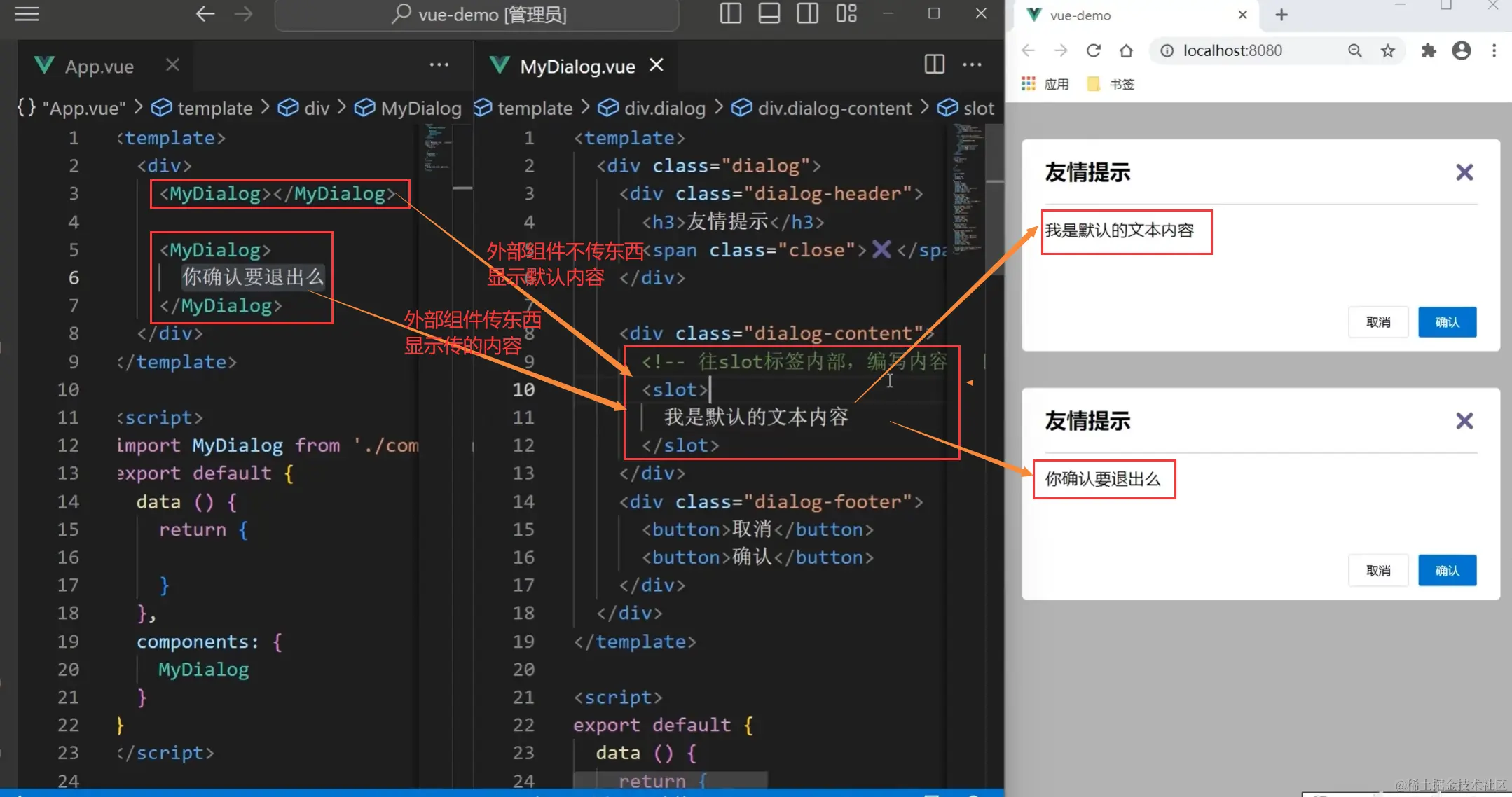1512x797 pixels.
Task: Open more actions for App.vue group
Action: 439,65
